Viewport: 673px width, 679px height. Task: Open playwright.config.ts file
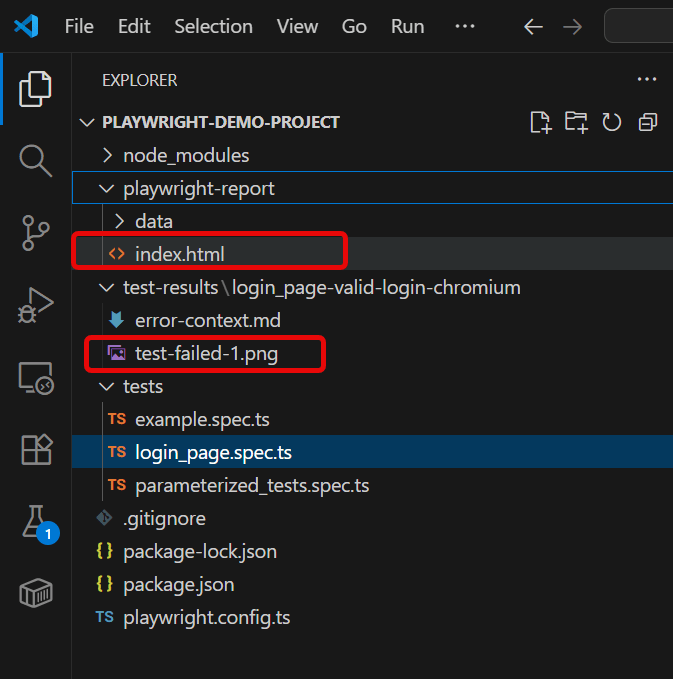coord(206,617)
